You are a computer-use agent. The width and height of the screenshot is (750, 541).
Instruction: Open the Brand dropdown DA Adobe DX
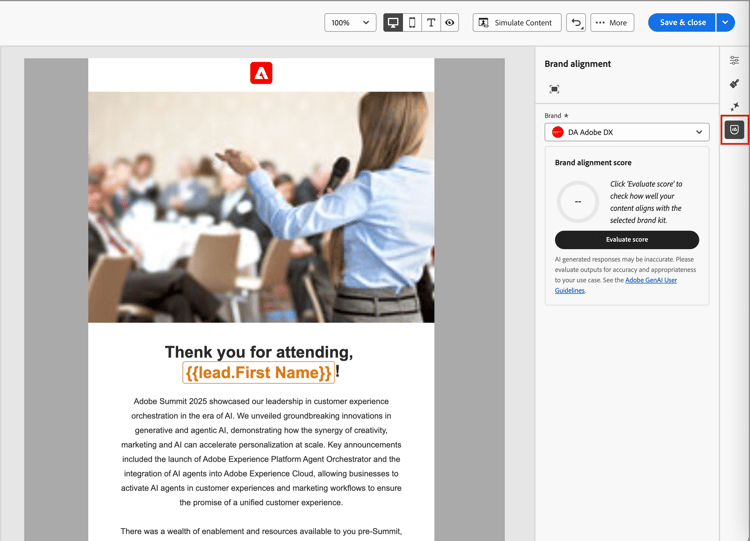627,132
